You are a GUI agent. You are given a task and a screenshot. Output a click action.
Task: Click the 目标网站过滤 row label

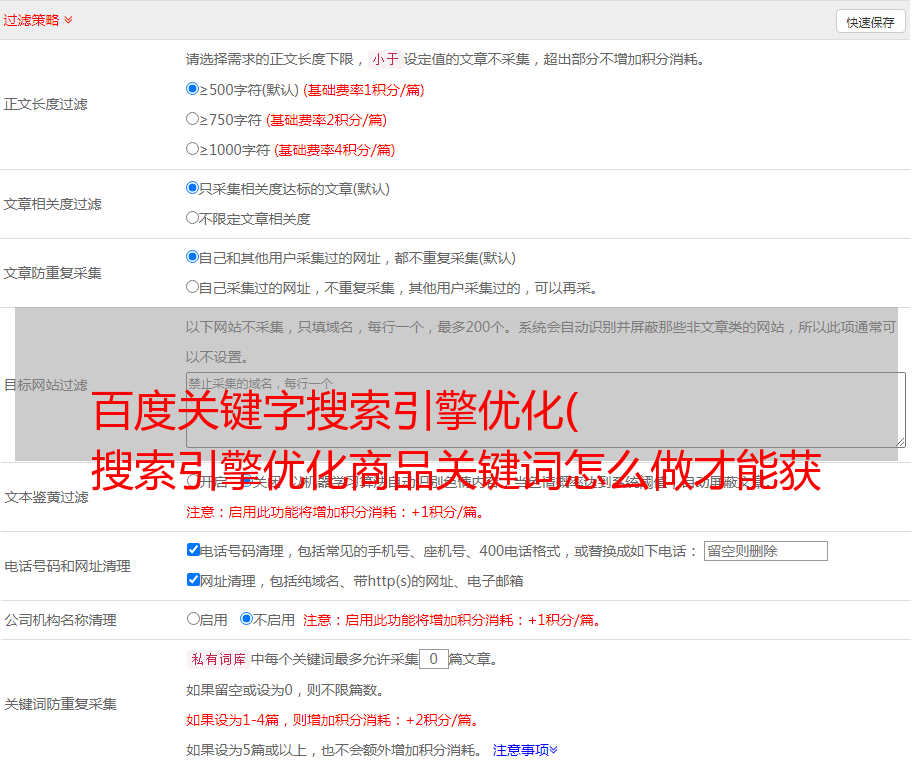(x=45, y=385)
